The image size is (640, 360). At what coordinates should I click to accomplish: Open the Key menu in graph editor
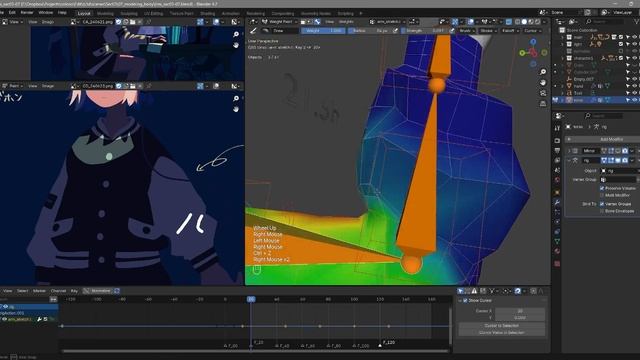coord(74,291)
